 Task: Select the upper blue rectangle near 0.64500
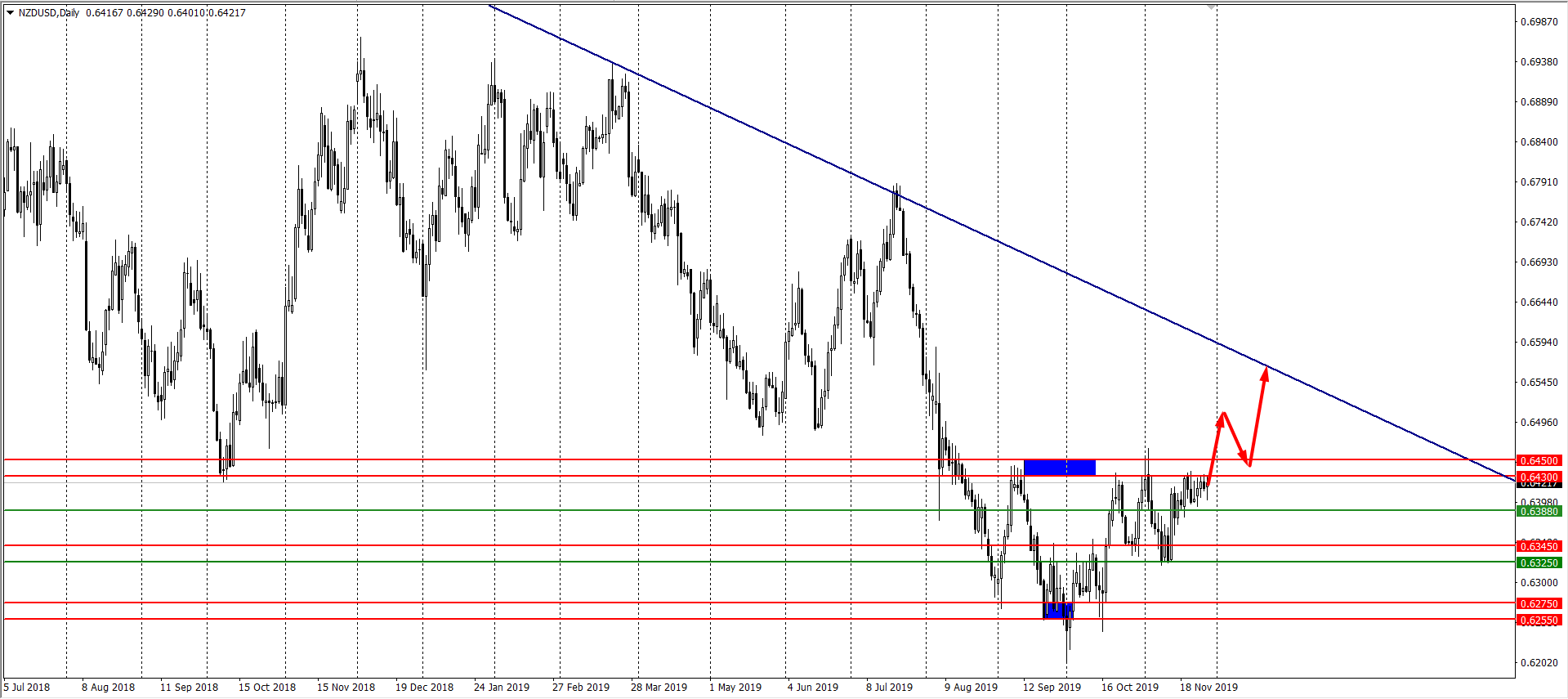tap(1059, 468)
